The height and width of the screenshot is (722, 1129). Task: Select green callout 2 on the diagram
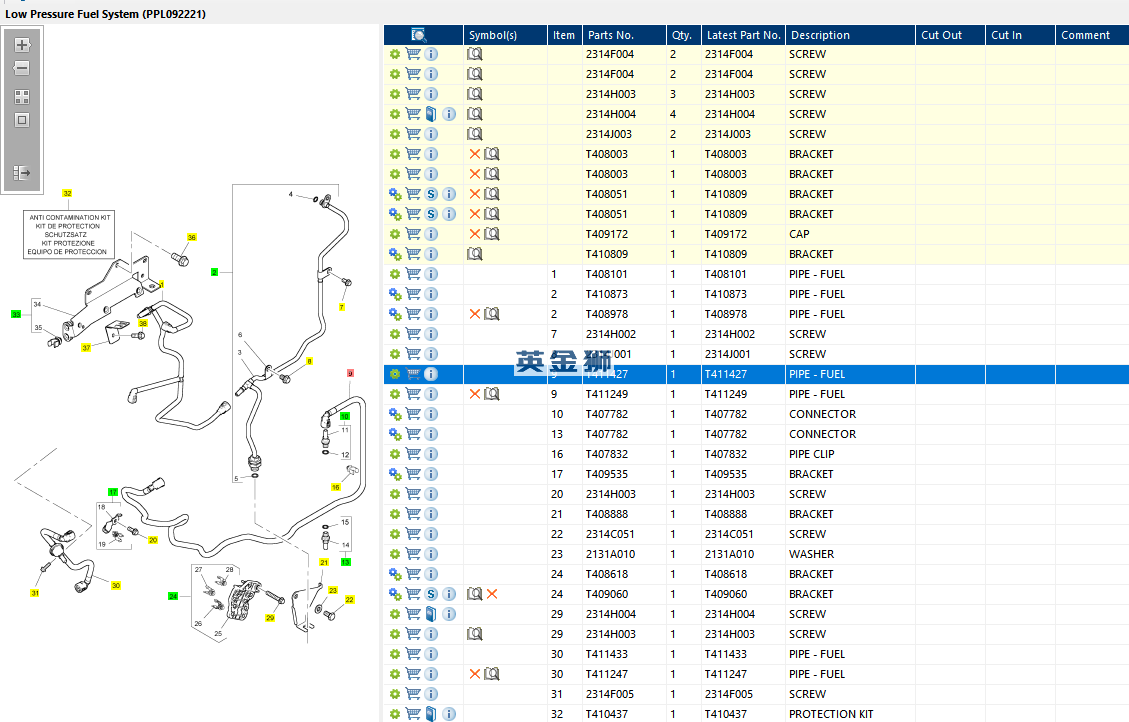click(x=214, y=272)
